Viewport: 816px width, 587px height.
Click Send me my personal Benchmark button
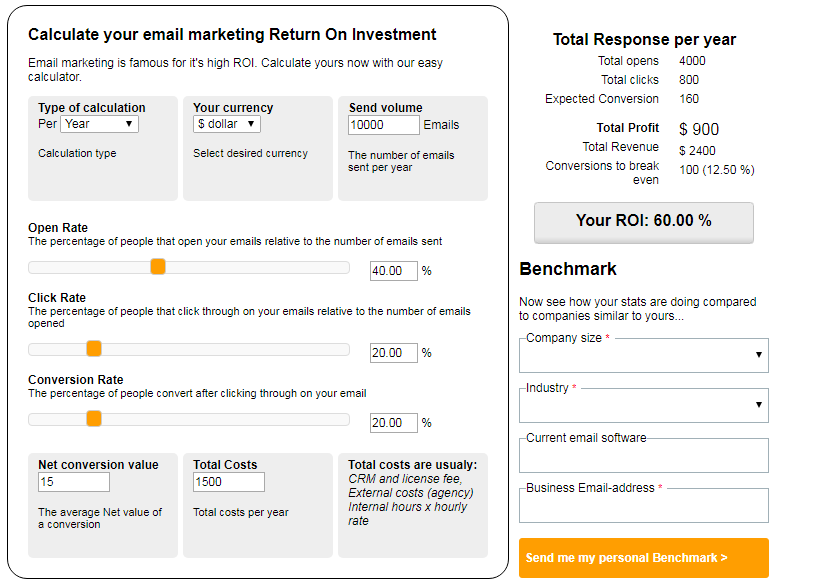(644, 558)
